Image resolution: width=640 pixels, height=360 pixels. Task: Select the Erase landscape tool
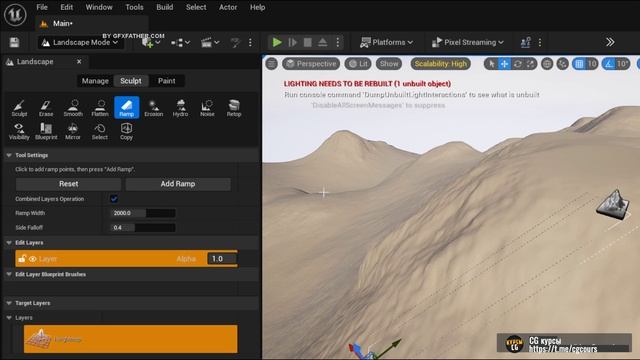pyautogui.click(x=46, y=108)
